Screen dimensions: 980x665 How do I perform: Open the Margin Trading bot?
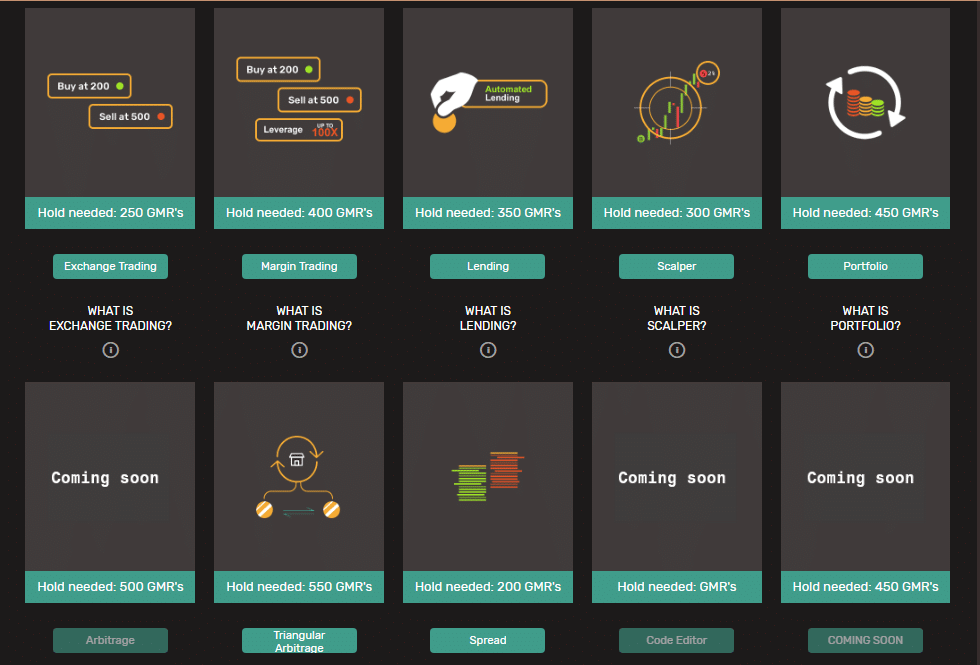[x=299, y=266]
